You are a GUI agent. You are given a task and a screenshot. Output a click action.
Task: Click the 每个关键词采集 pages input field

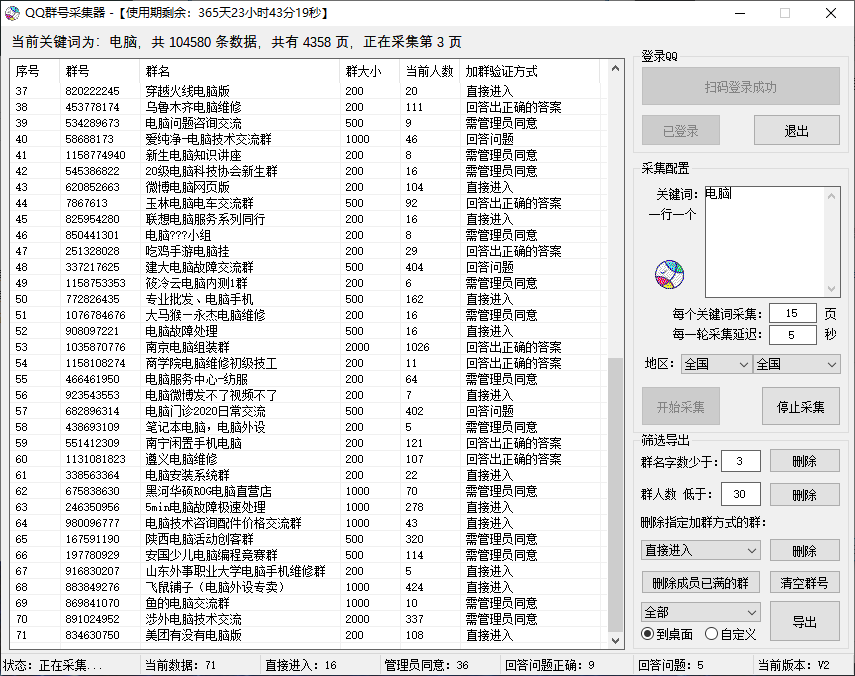(792, 313)
